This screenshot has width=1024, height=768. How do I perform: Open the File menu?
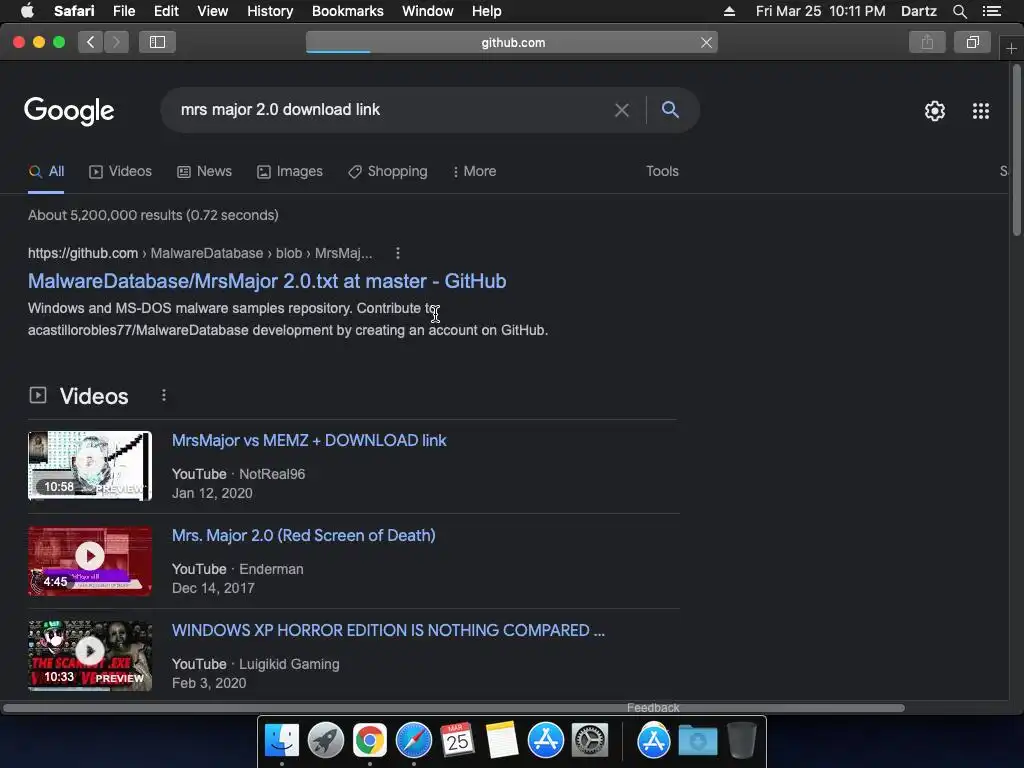coord(124,11)
